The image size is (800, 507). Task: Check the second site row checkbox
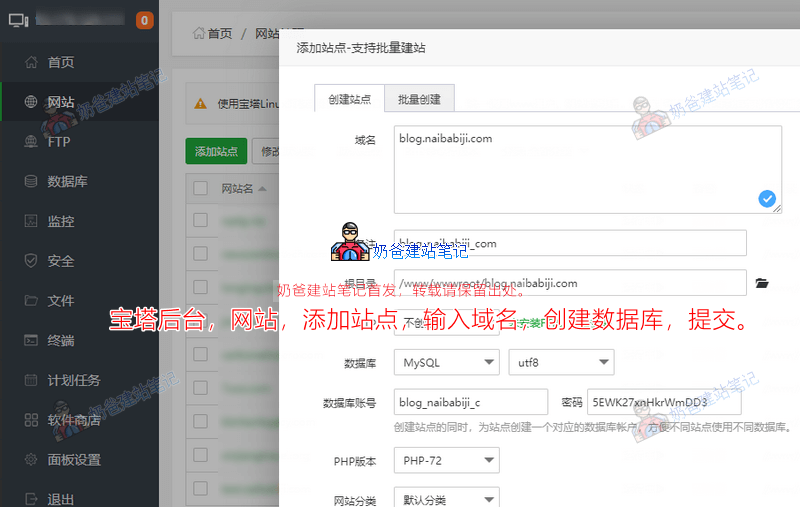coord(201,254)
